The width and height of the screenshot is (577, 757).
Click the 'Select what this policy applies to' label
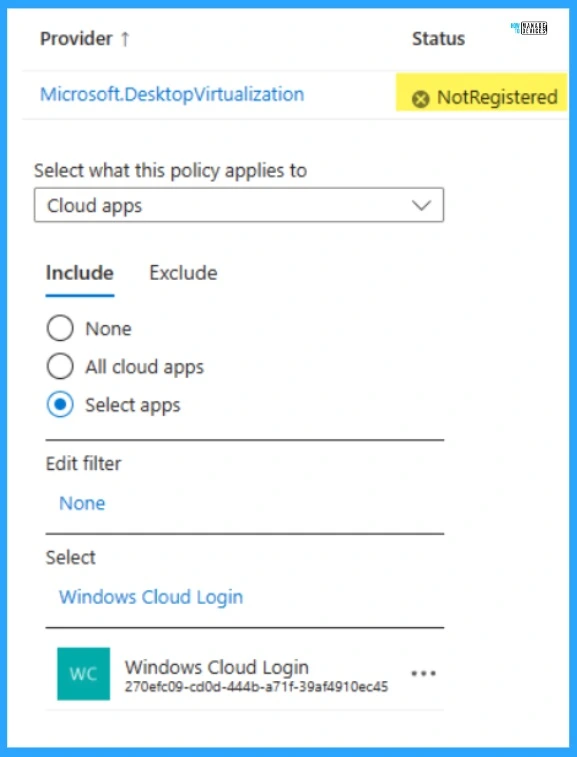[x=170, y=170]
